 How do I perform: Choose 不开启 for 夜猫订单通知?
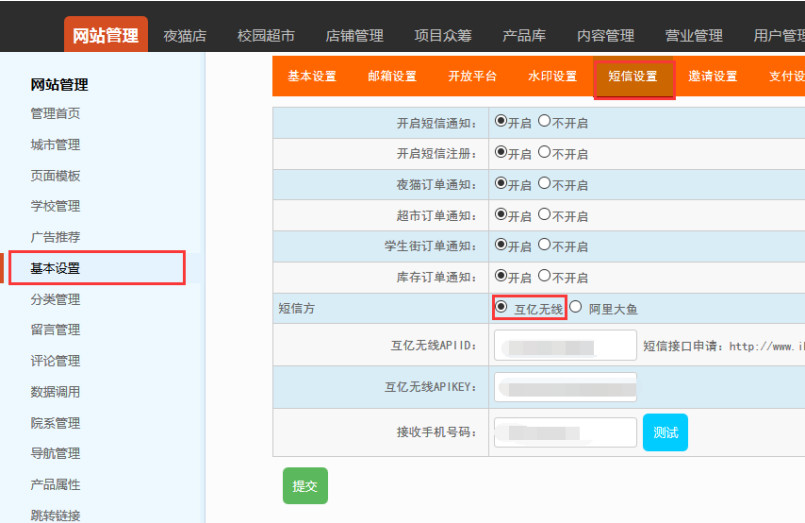[x=544, y=183]
